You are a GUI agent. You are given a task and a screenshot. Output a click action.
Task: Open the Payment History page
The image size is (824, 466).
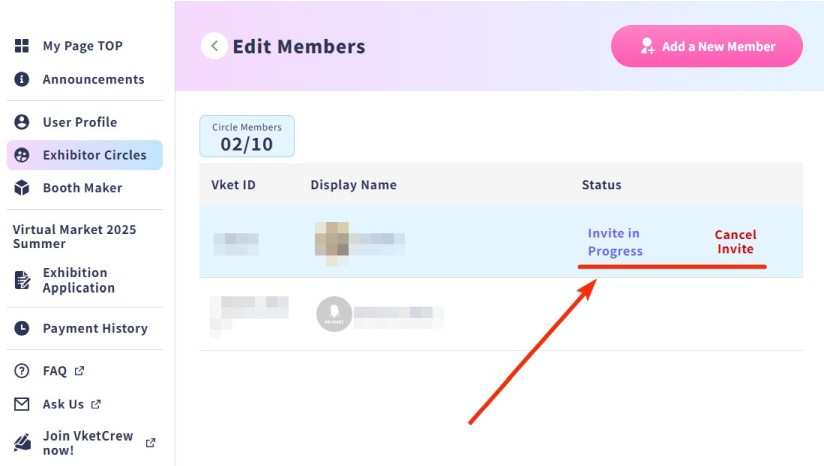tap(95, 328)
